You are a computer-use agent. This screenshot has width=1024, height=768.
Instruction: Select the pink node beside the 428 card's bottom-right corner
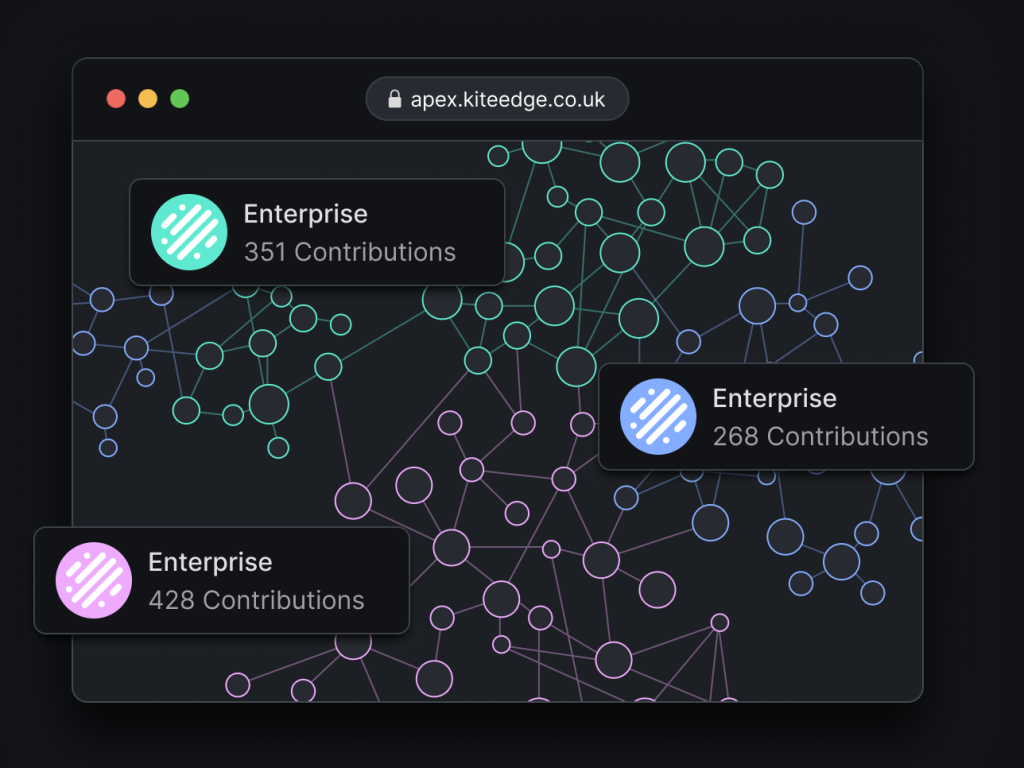442,618
